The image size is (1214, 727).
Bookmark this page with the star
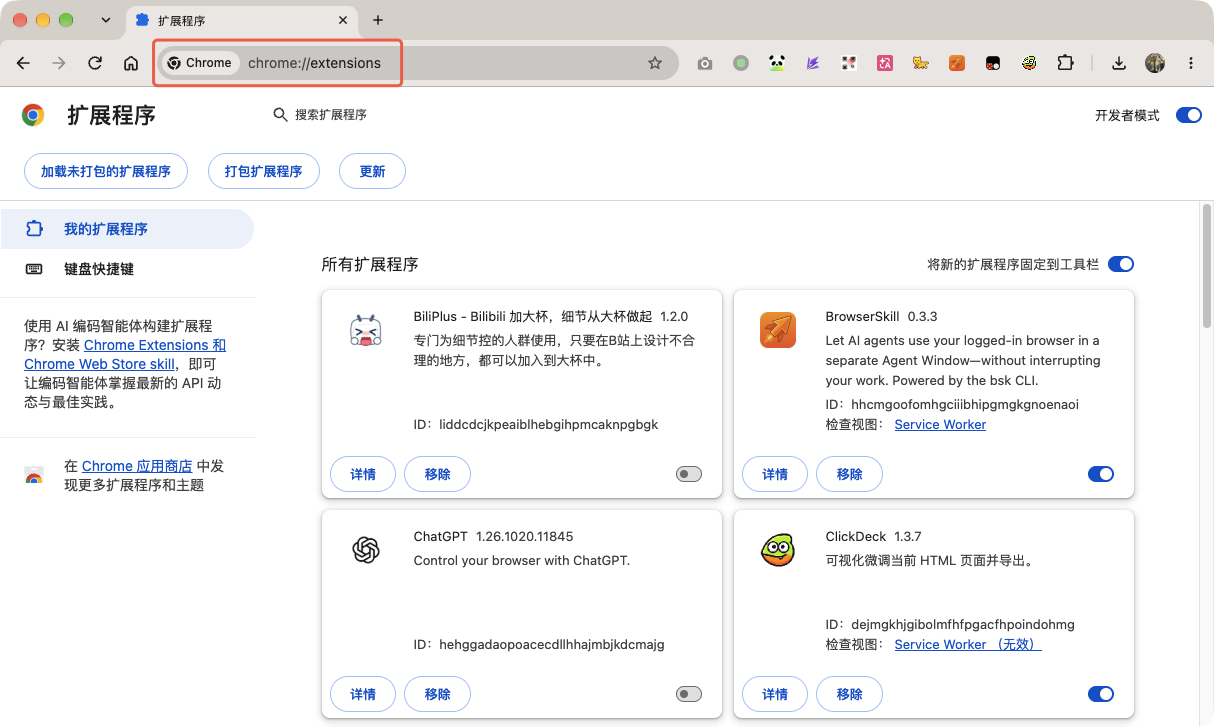[655, 63]
